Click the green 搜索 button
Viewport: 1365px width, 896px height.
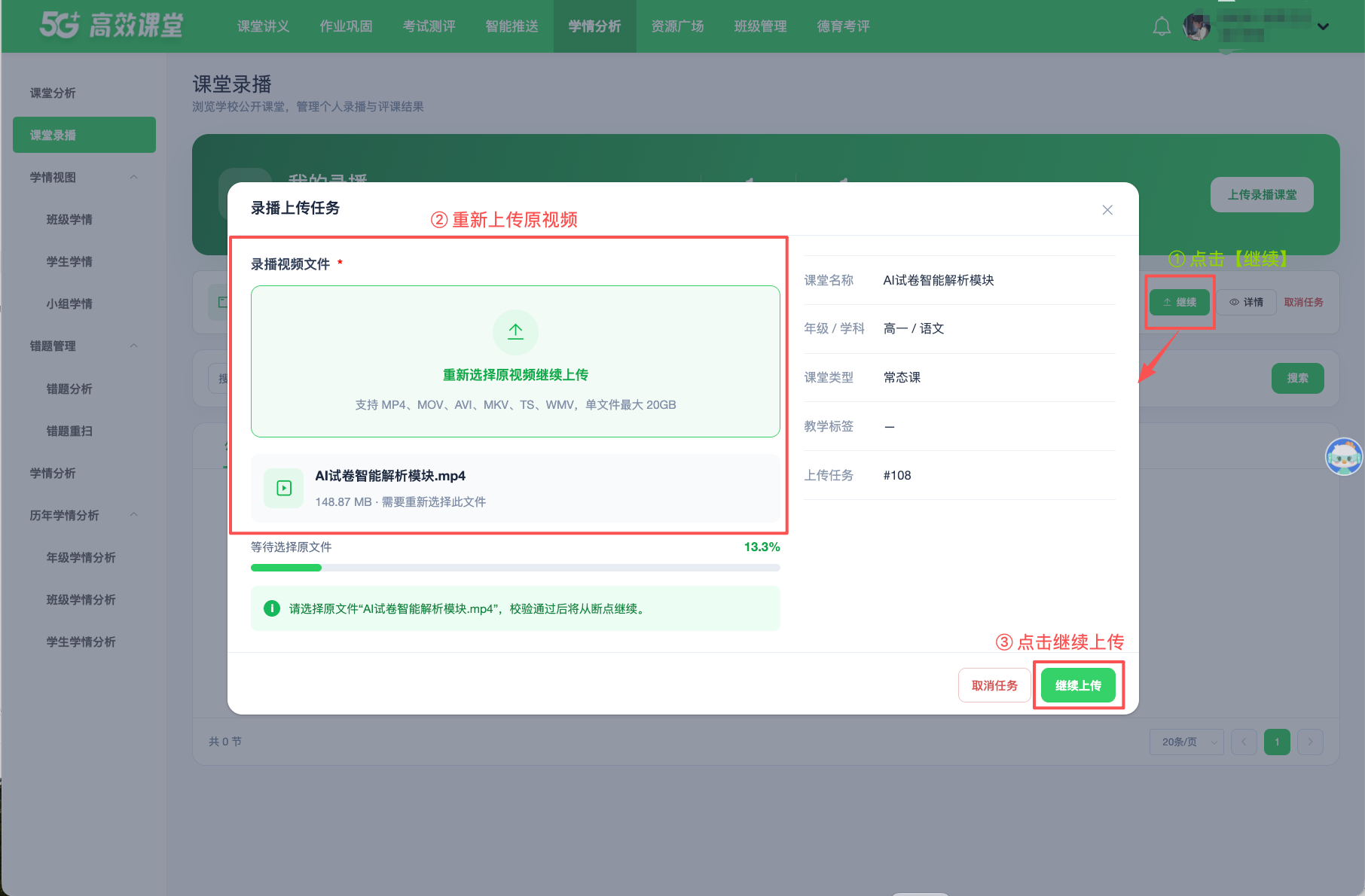(x=1297, y=378)
